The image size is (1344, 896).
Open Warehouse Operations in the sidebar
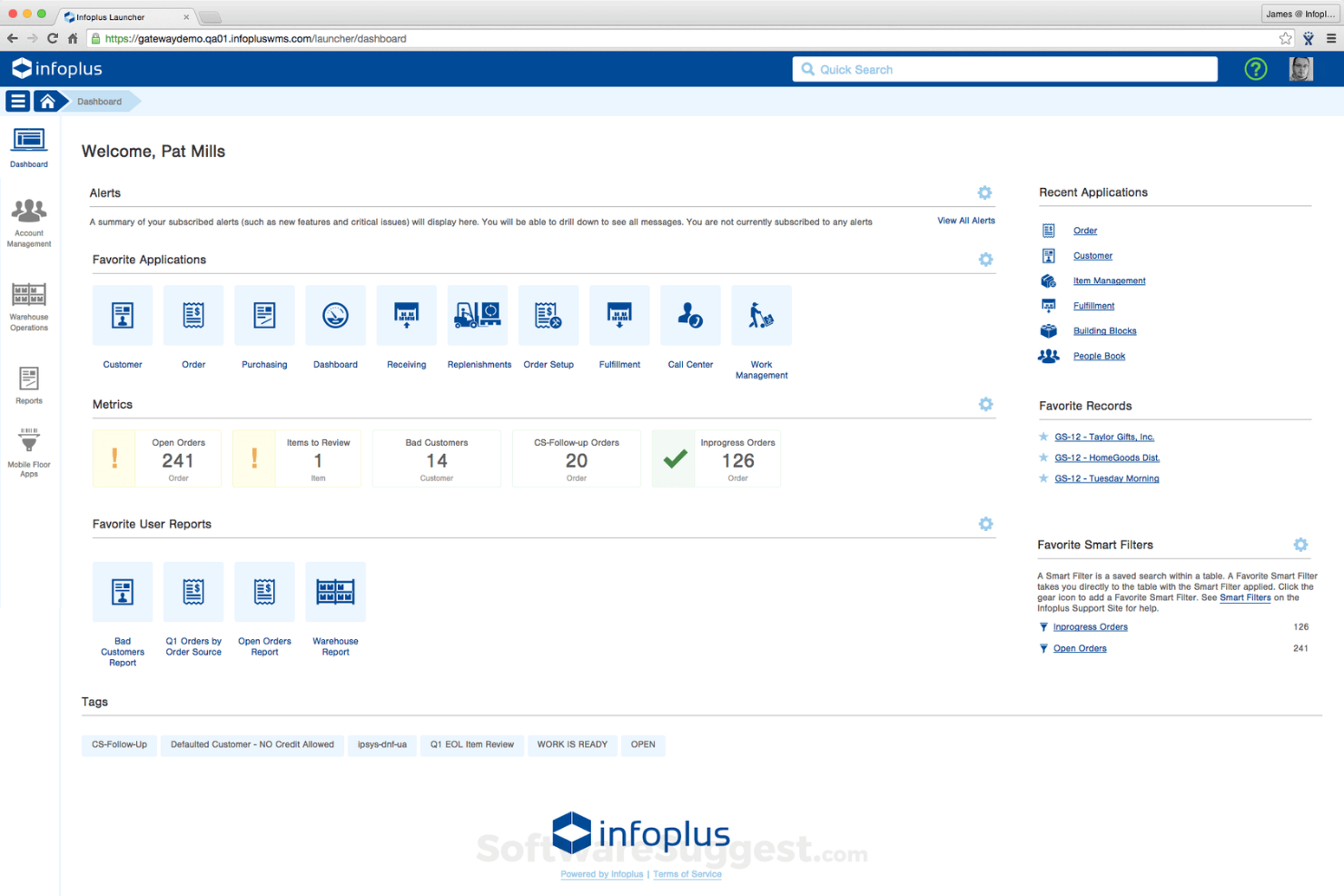click(x=28, y=304)
